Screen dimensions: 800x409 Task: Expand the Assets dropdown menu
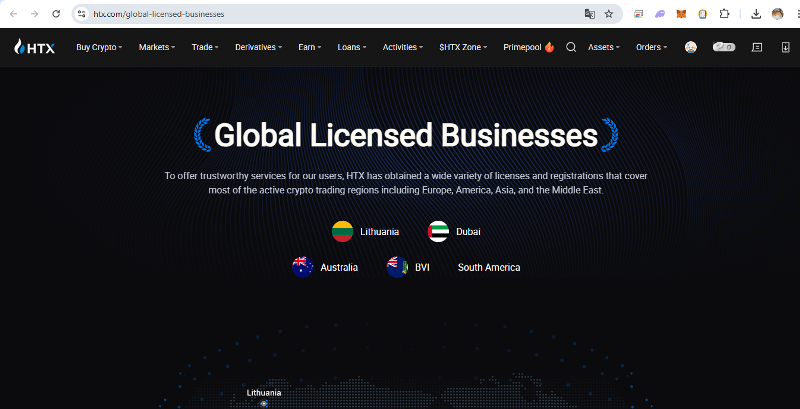coord(604,47)
